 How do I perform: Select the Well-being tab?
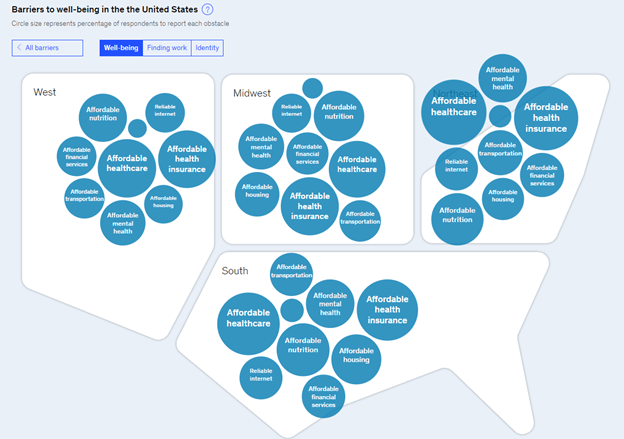(x=121, y=48)
